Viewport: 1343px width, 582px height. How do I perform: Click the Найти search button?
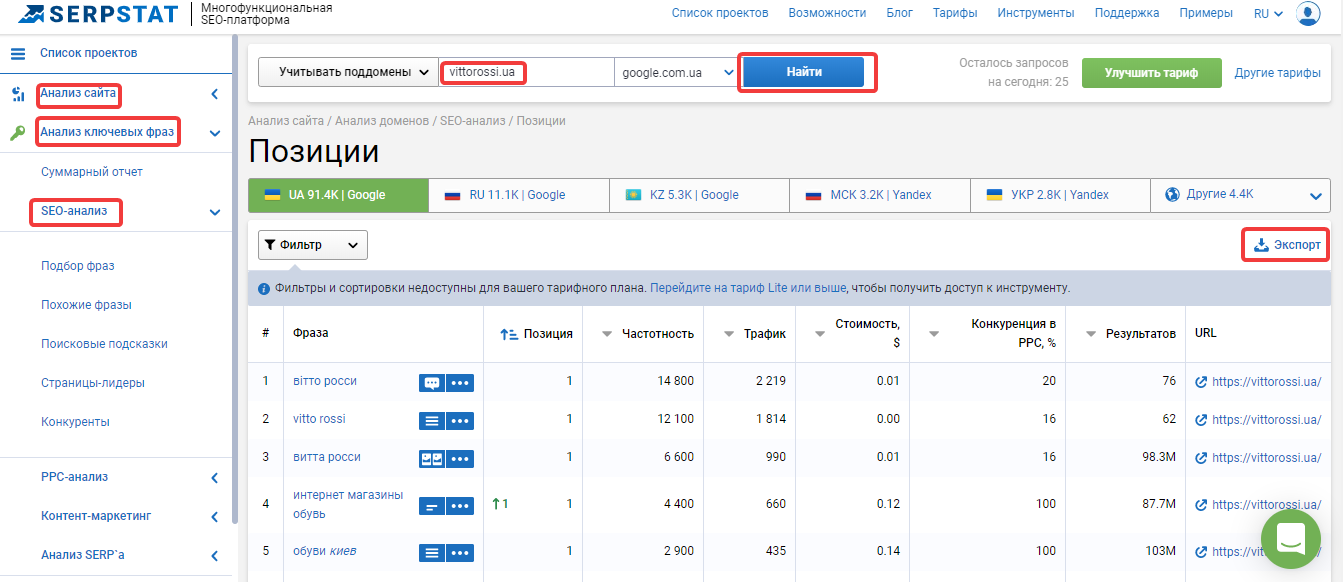[804, 72]
